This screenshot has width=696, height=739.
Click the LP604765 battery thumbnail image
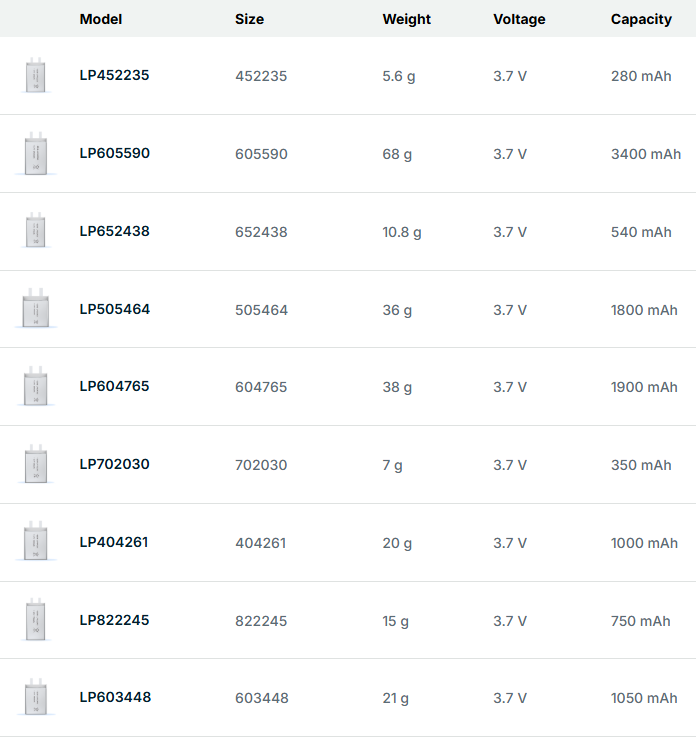pyautogui.click(x=36, y=387)
